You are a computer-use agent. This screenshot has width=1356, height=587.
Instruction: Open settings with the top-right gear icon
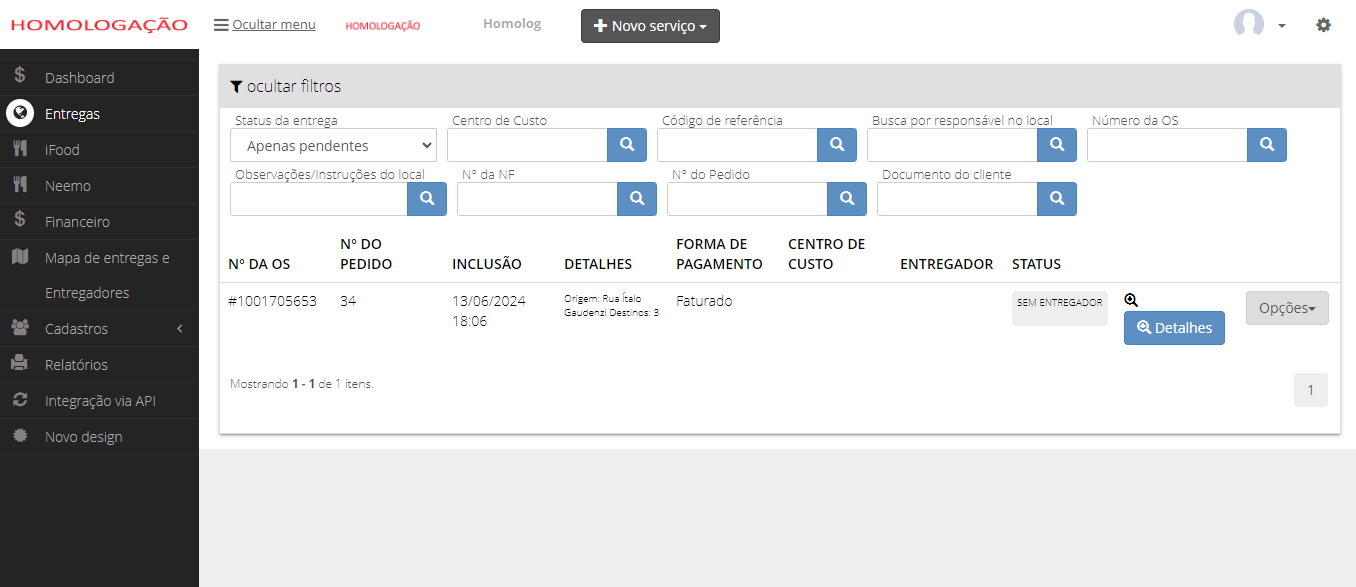[1323, 25]
